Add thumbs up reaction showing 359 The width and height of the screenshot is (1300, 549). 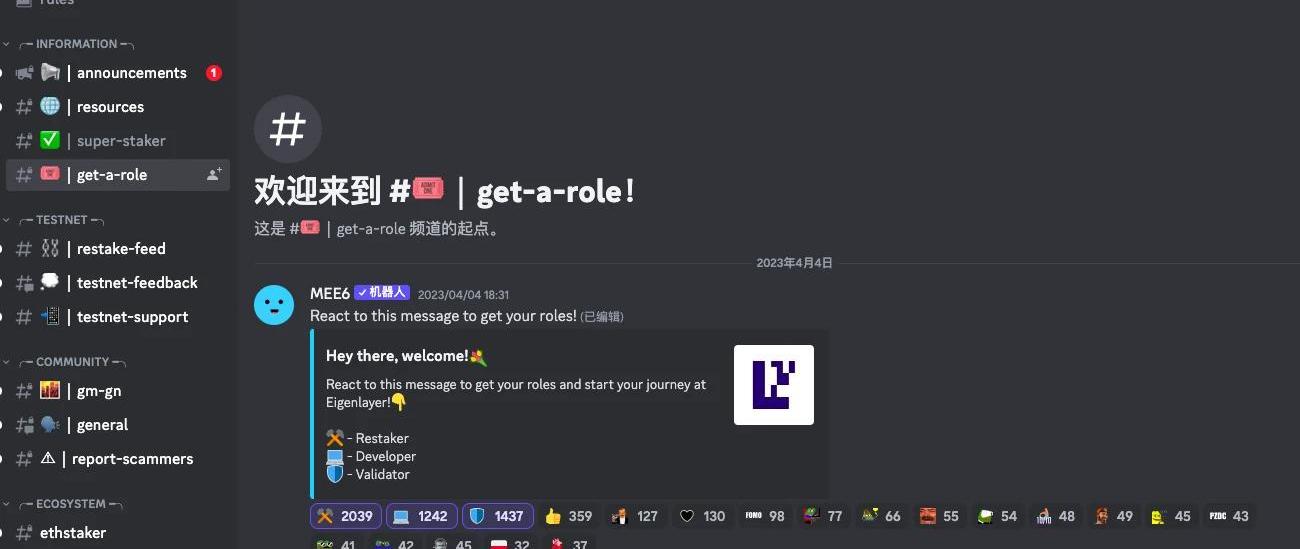[569, 516]
